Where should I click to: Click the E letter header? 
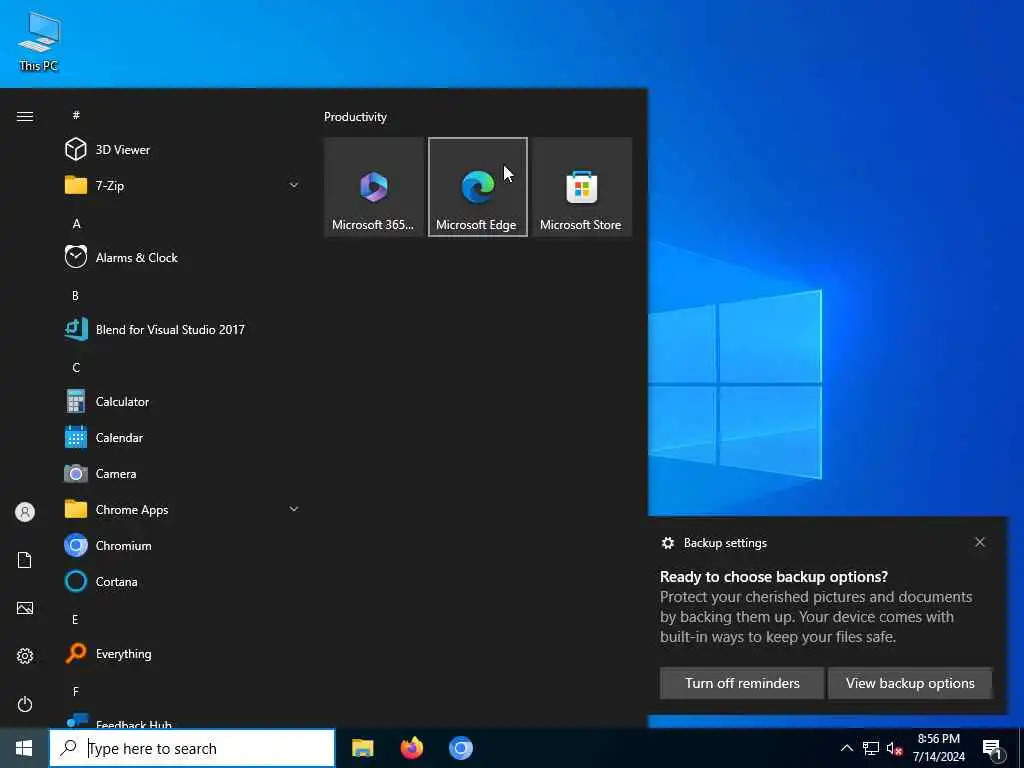(75, 619)
